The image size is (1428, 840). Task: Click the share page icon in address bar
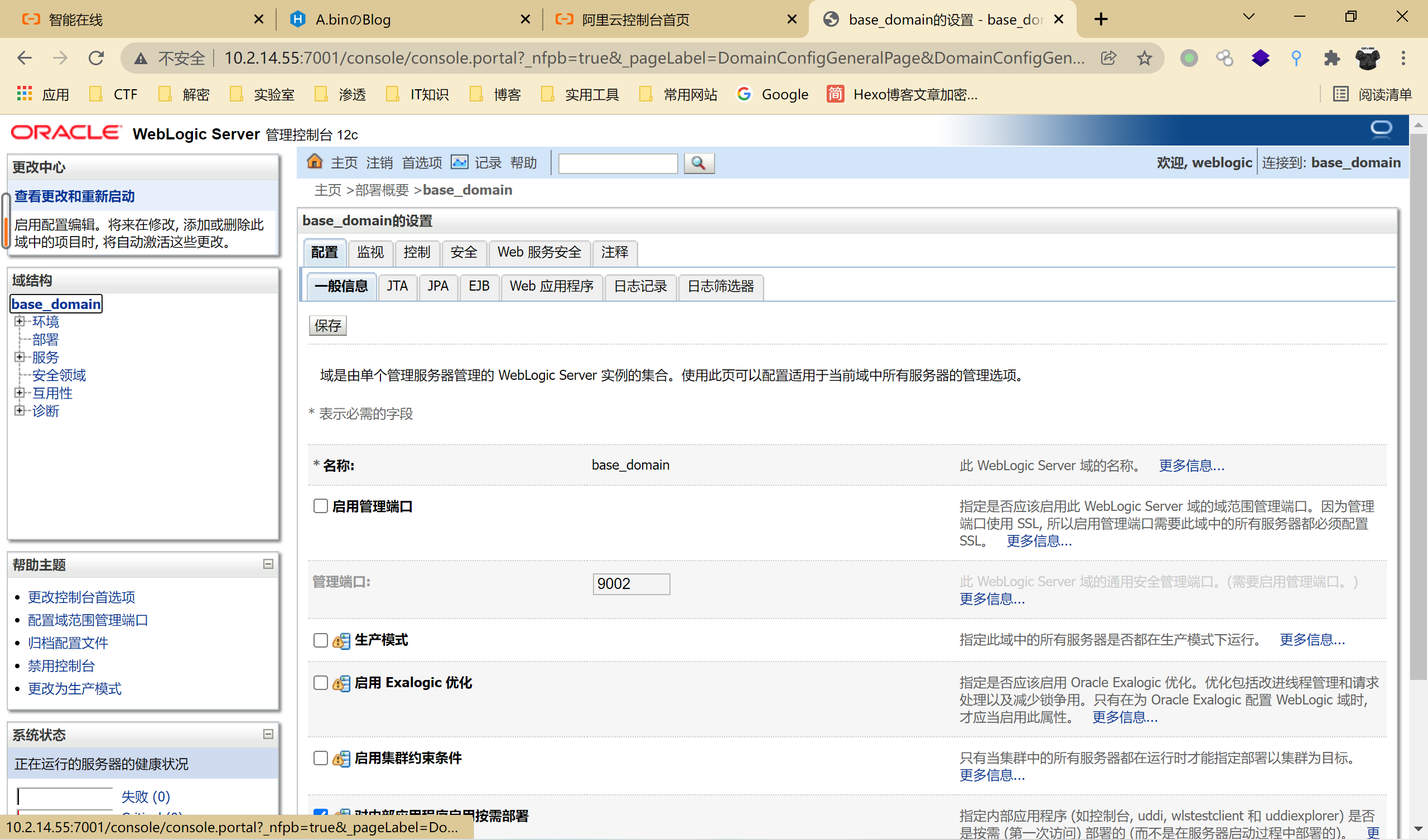(1108, 58)
